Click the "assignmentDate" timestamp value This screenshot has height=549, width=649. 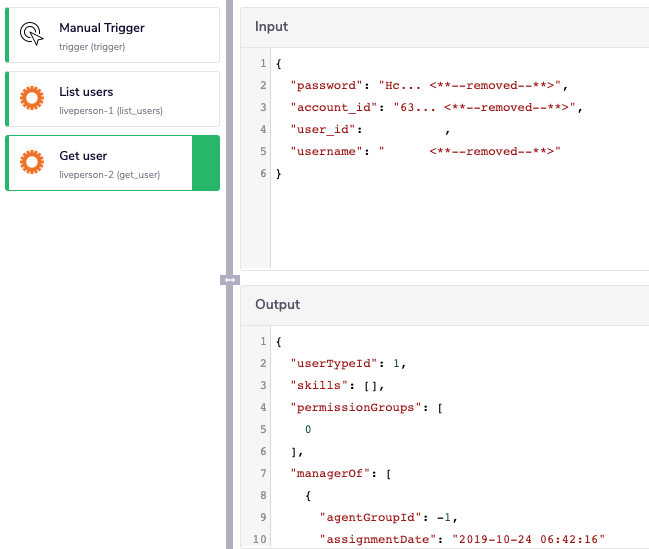tap(528, 539)
